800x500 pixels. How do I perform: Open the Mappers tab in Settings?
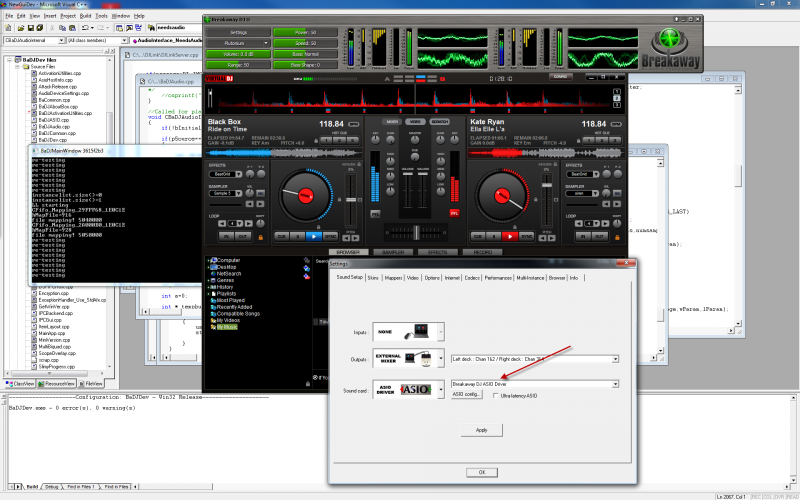point(393,278)
